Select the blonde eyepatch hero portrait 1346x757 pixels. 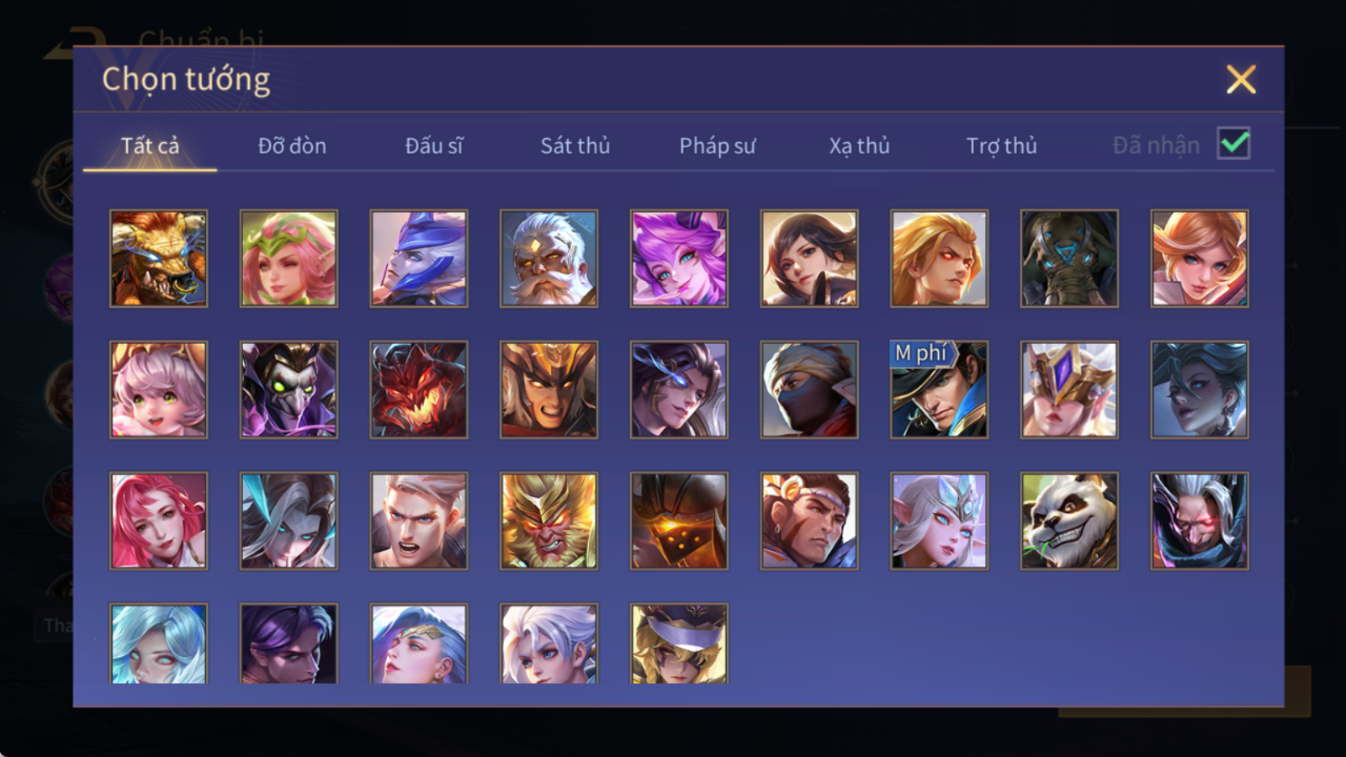coord(679,644)
